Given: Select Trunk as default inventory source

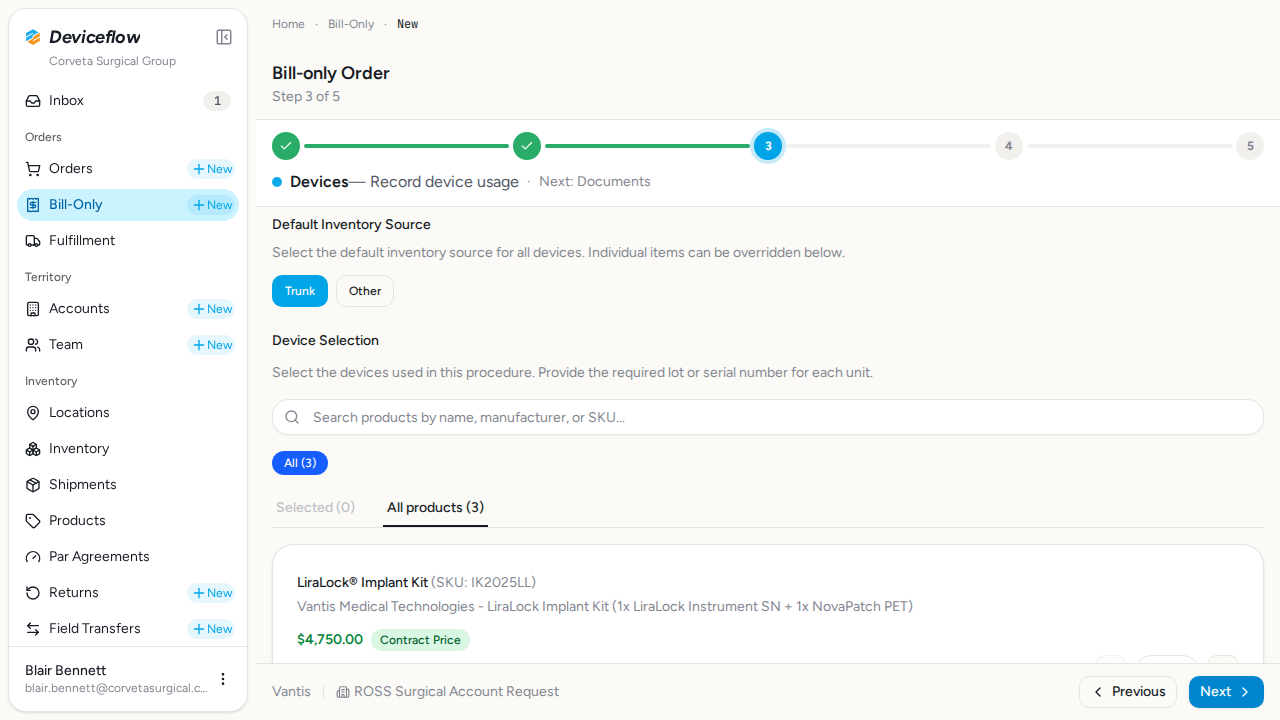Looking at the screenshot, I should click(x=300, y=291).
